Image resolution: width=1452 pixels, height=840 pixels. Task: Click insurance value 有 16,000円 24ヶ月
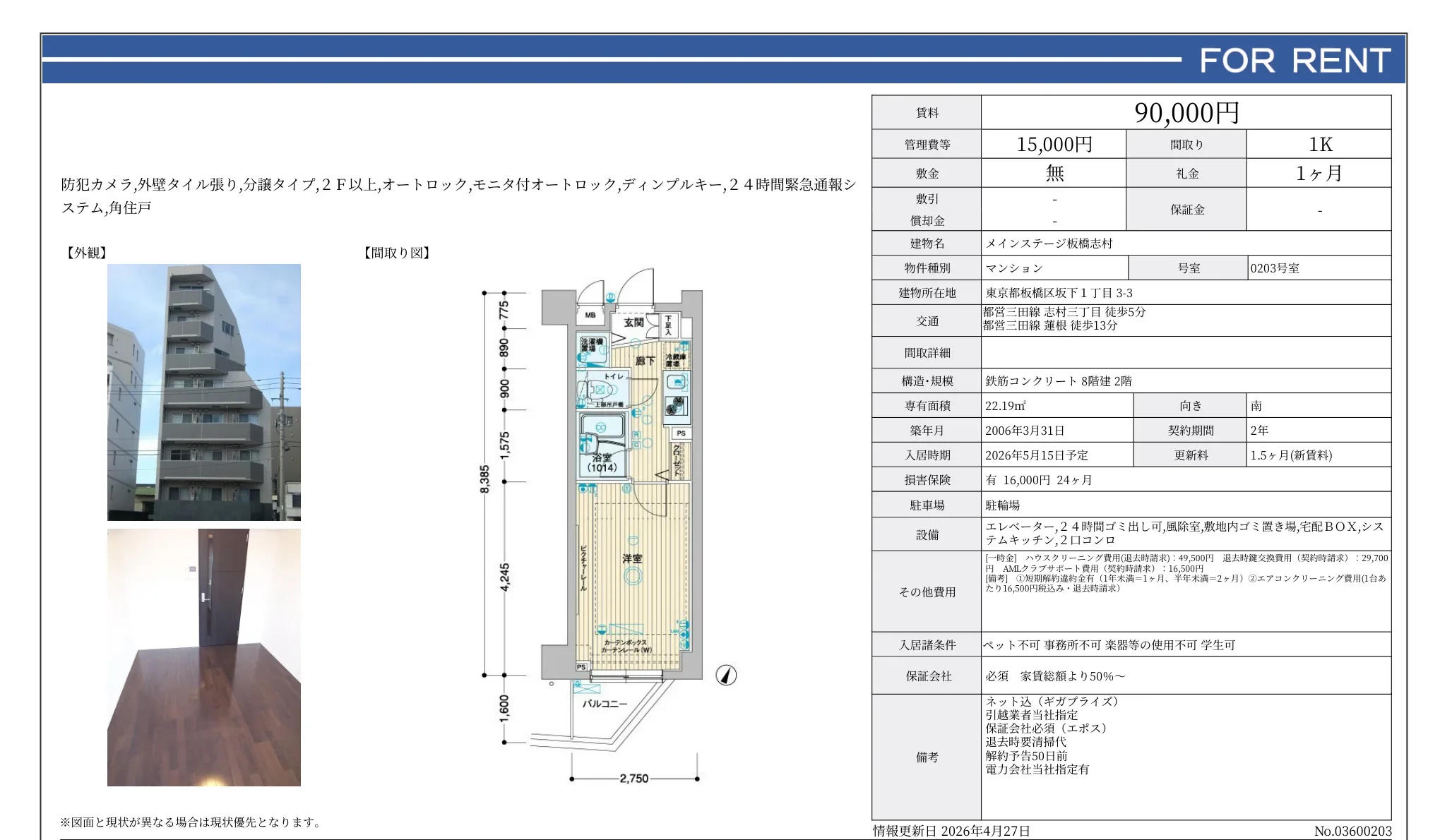1039,480
